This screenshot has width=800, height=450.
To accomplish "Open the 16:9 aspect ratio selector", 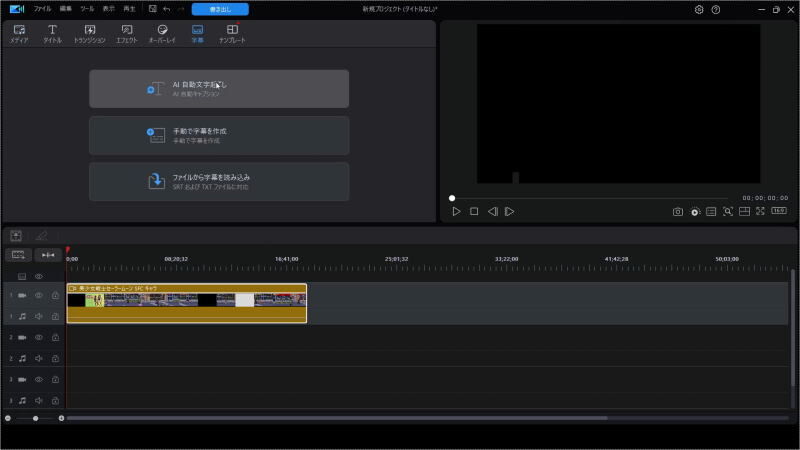I will (x=779, y=210).
